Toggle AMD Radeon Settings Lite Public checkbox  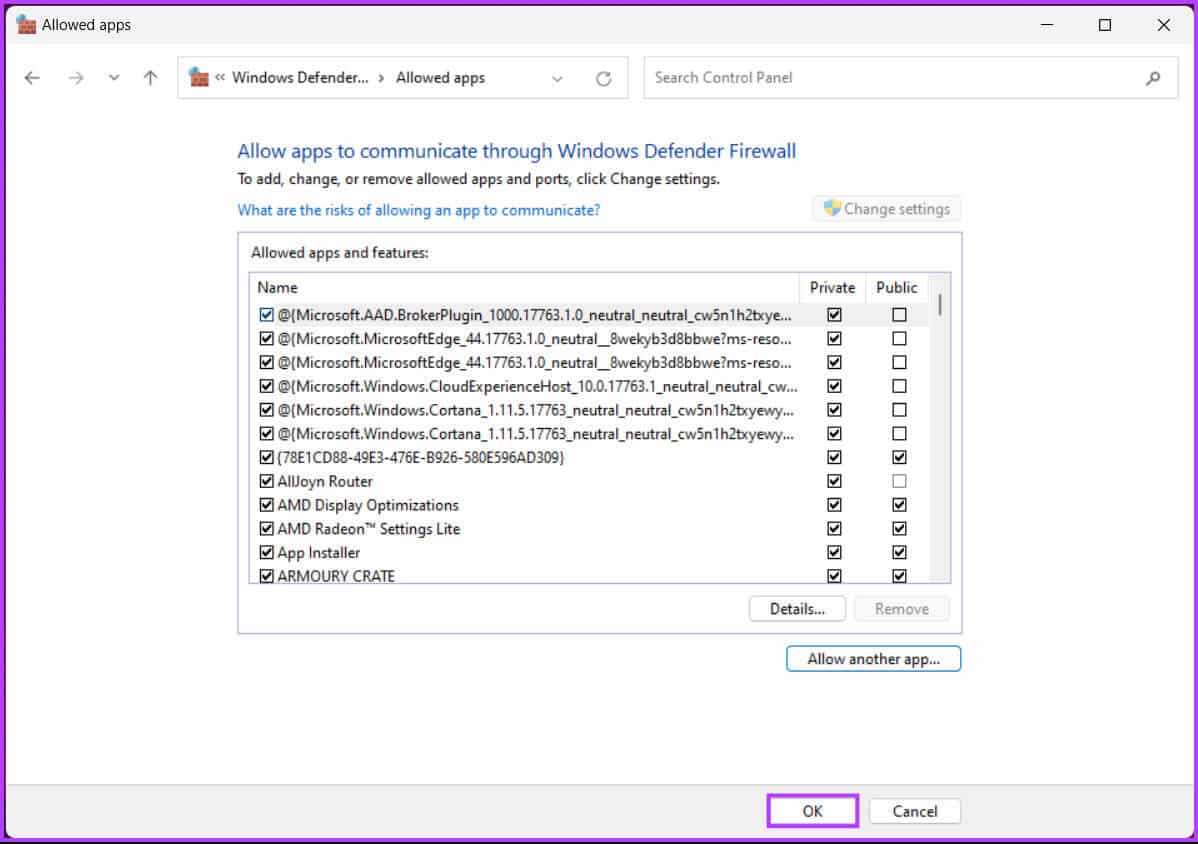click(899, 529)
